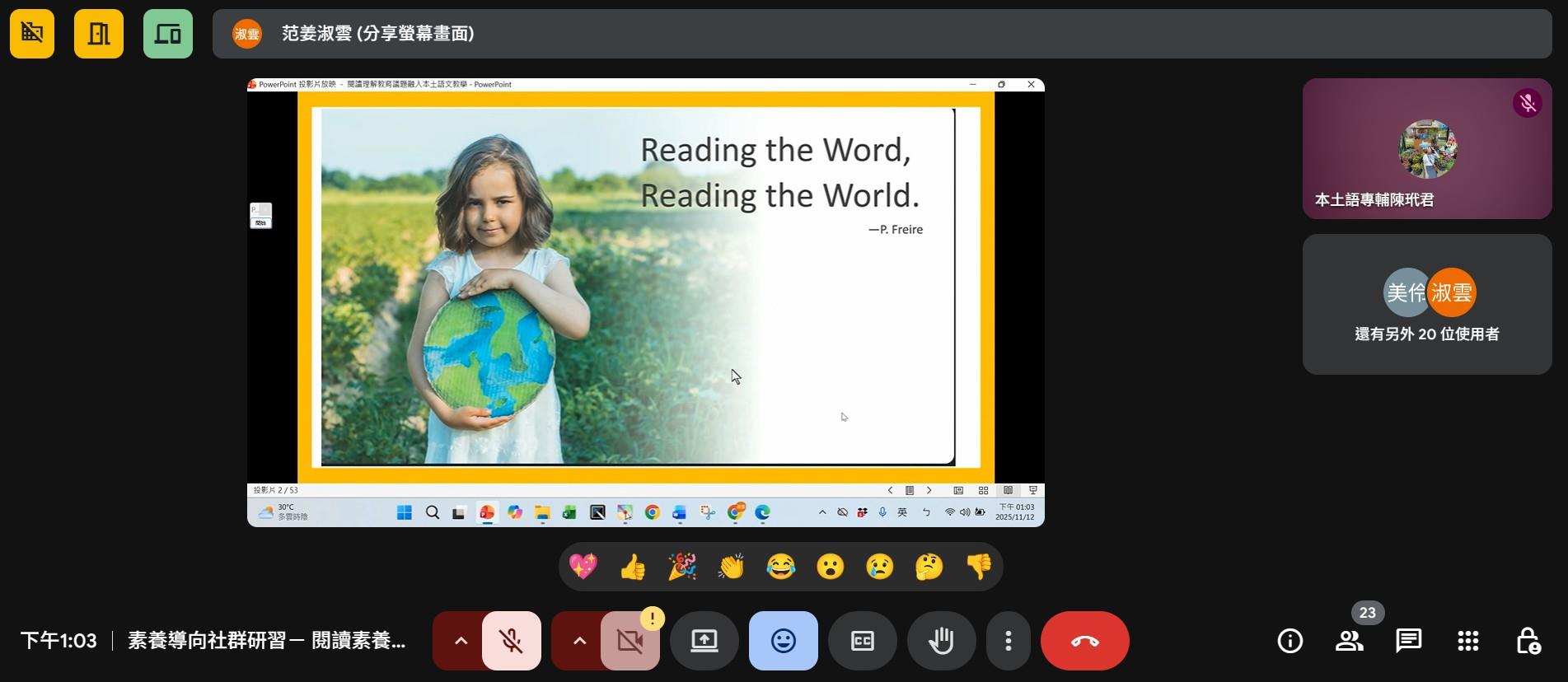The image size is (1568, 682).
Task: Send the thumbs down reaction
Action: click(978, 567)
